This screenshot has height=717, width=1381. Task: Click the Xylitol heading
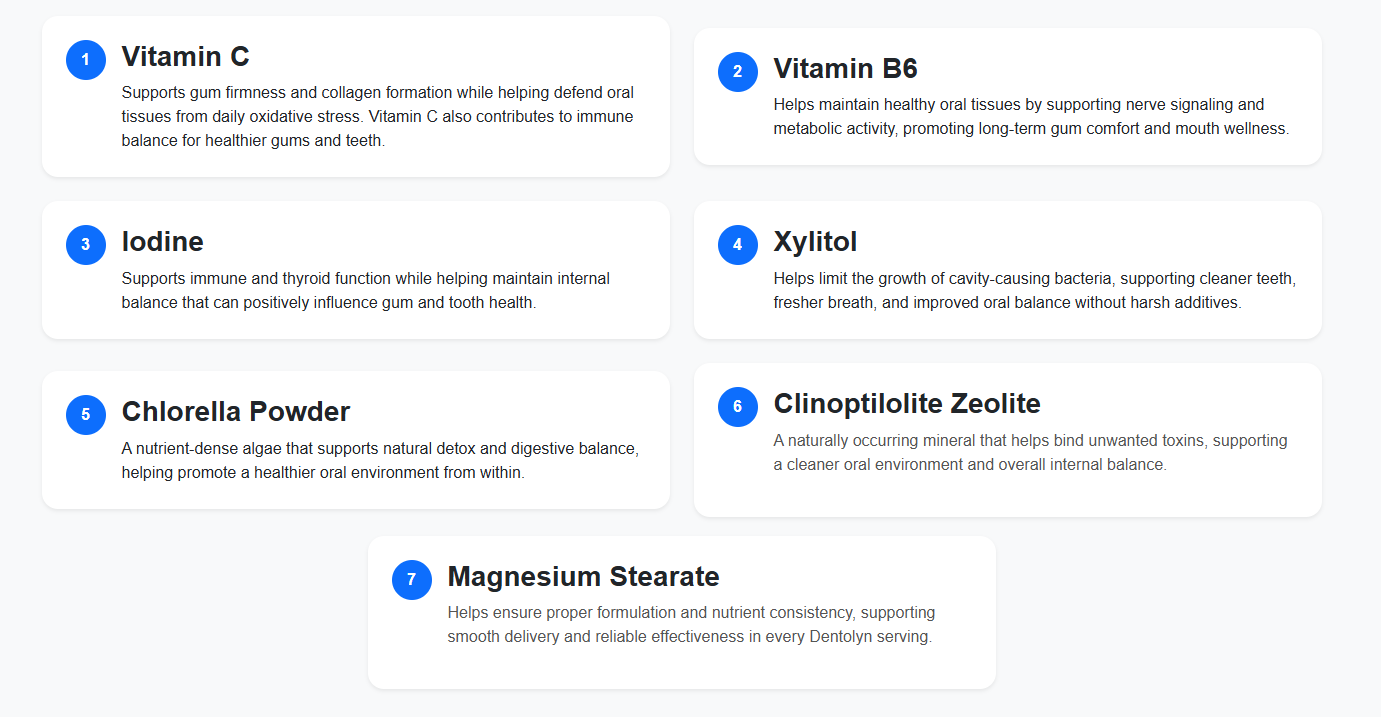coord(815,241)
